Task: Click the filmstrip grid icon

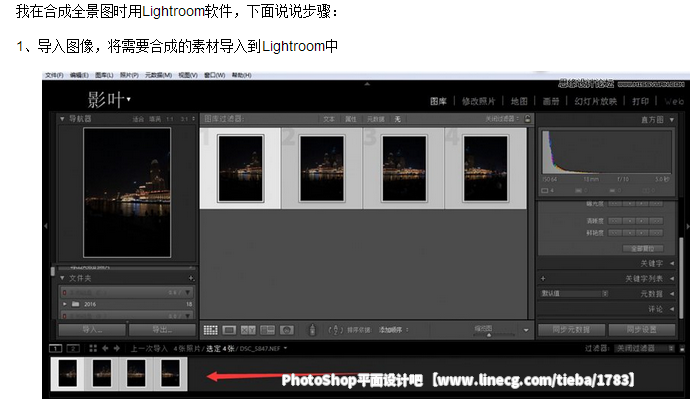Action: click(x=93, y=348)
